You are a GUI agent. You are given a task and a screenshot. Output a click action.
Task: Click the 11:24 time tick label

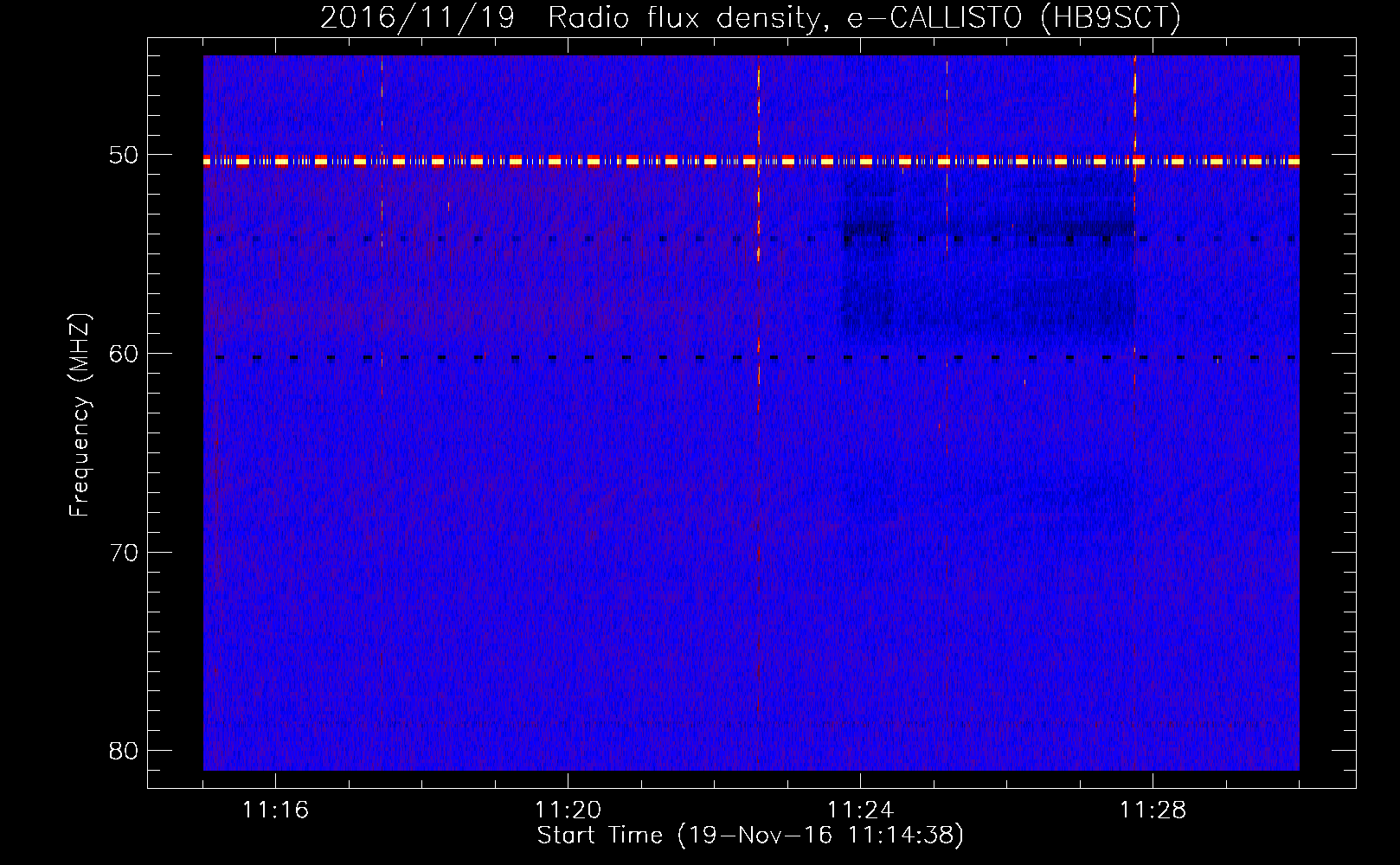[860, 811]
